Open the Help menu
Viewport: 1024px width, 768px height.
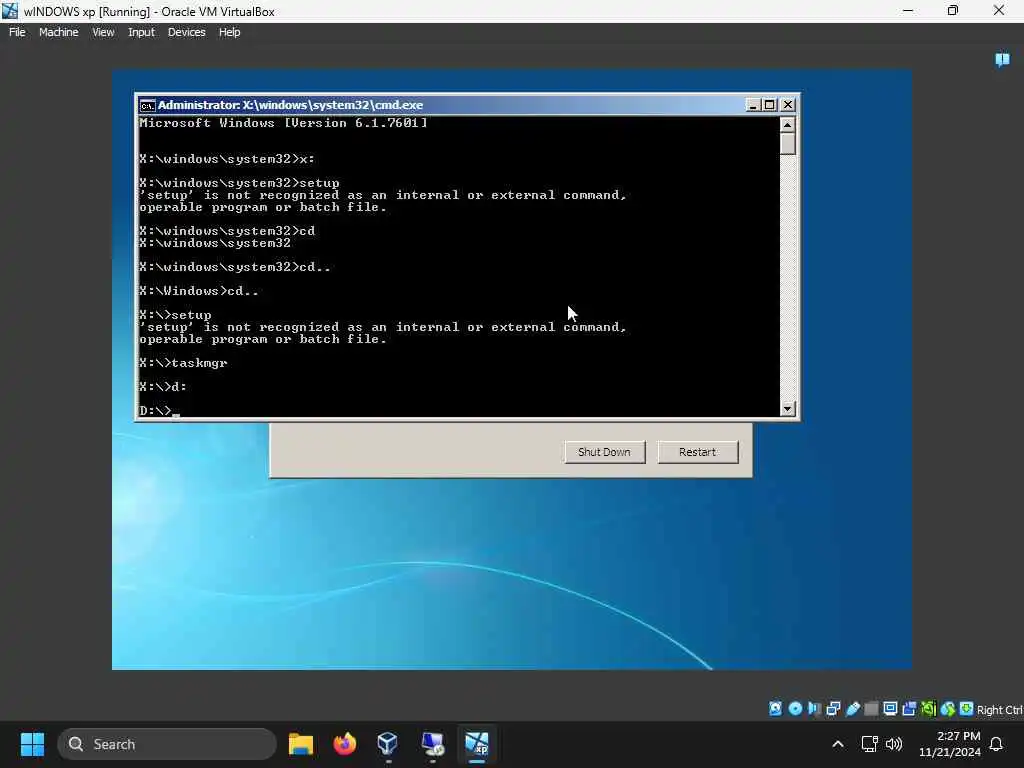[x=229, y=32]
